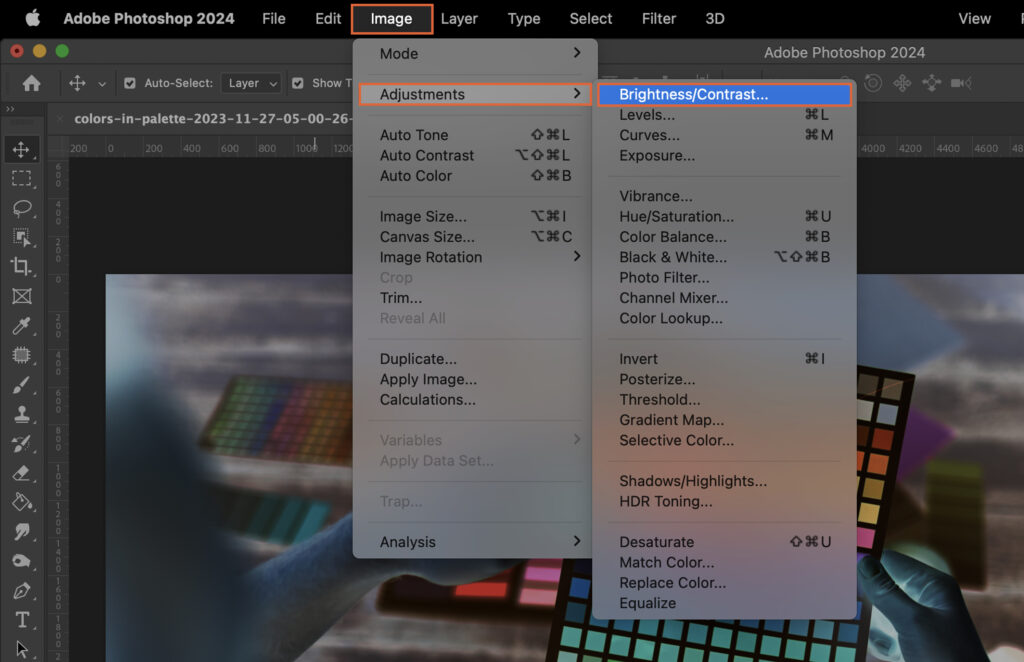Open the Filter menu

pos(658,18)
